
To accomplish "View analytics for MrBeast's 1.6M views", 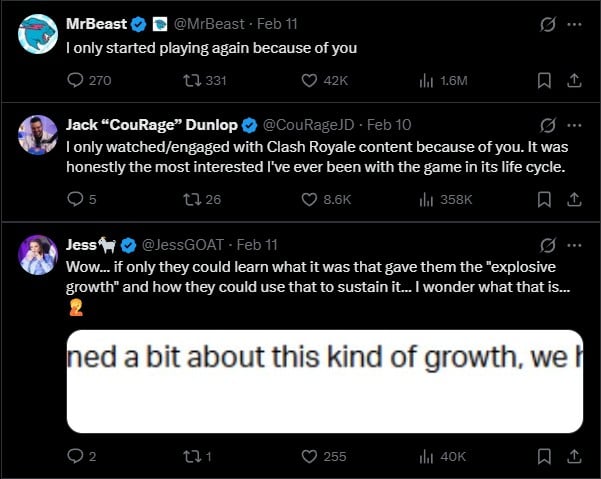I will click(425, 81).
